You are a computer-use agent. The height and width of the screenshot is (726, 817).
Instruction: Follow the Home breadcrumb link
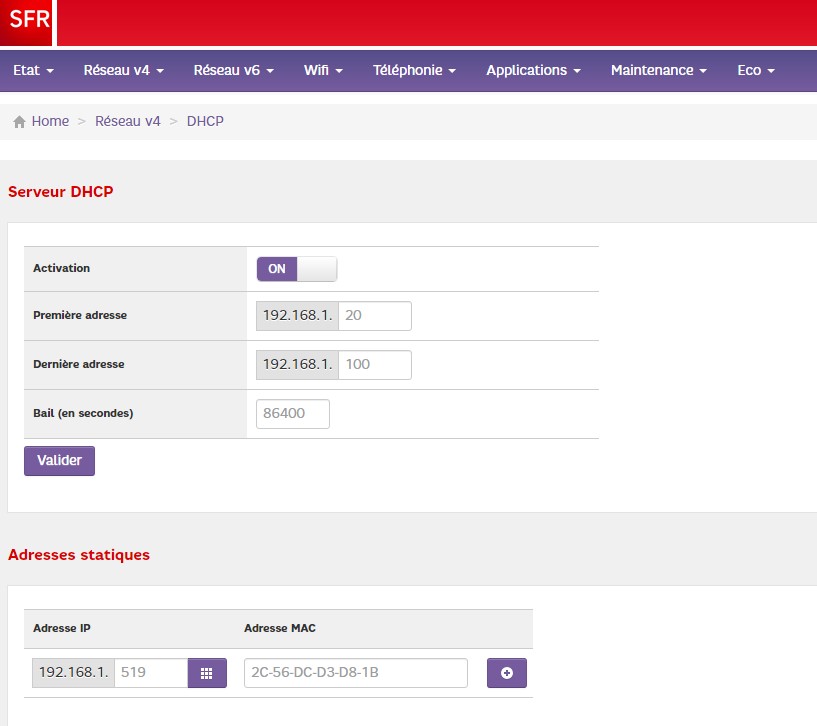pos(50,121)
